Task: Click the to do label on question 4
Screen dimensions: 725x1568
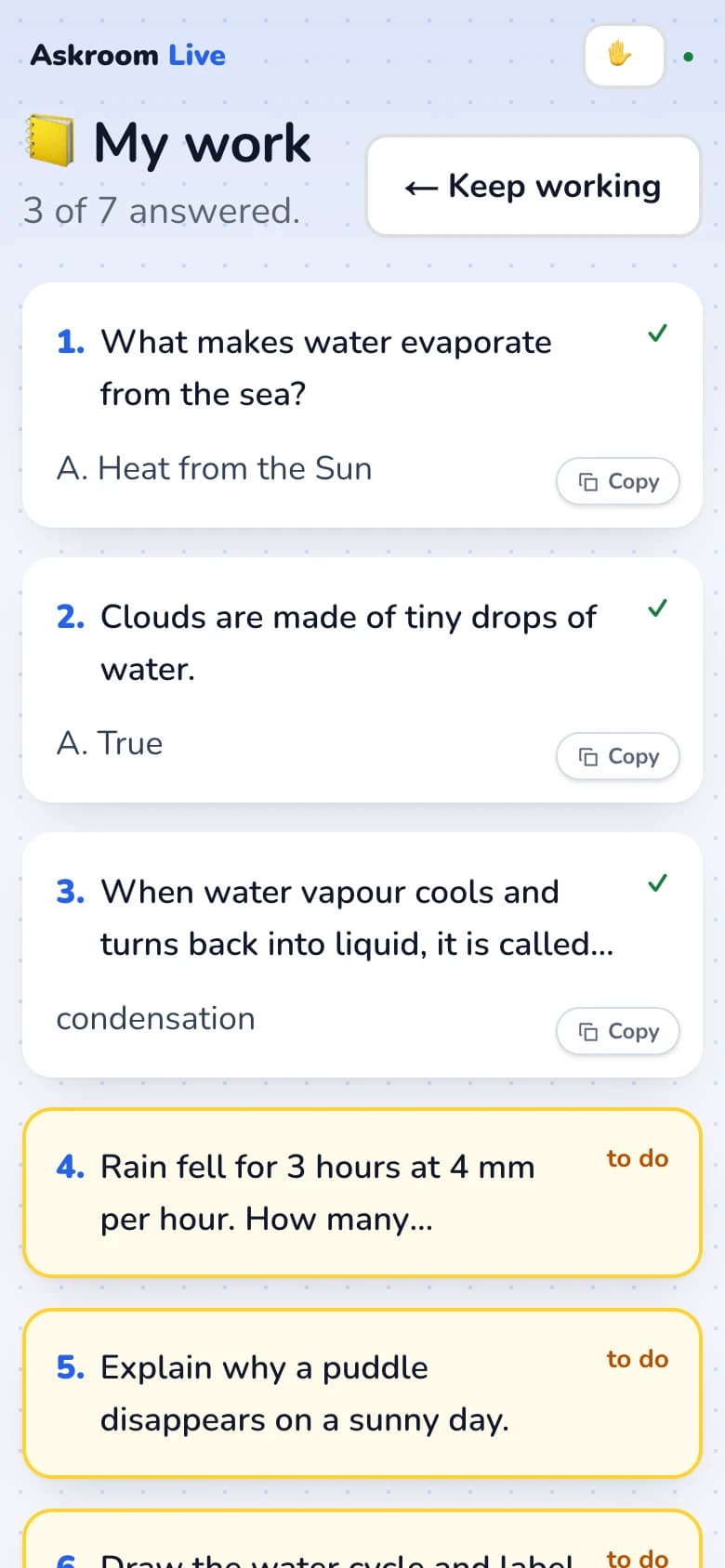Action: tap(638, 1158)
